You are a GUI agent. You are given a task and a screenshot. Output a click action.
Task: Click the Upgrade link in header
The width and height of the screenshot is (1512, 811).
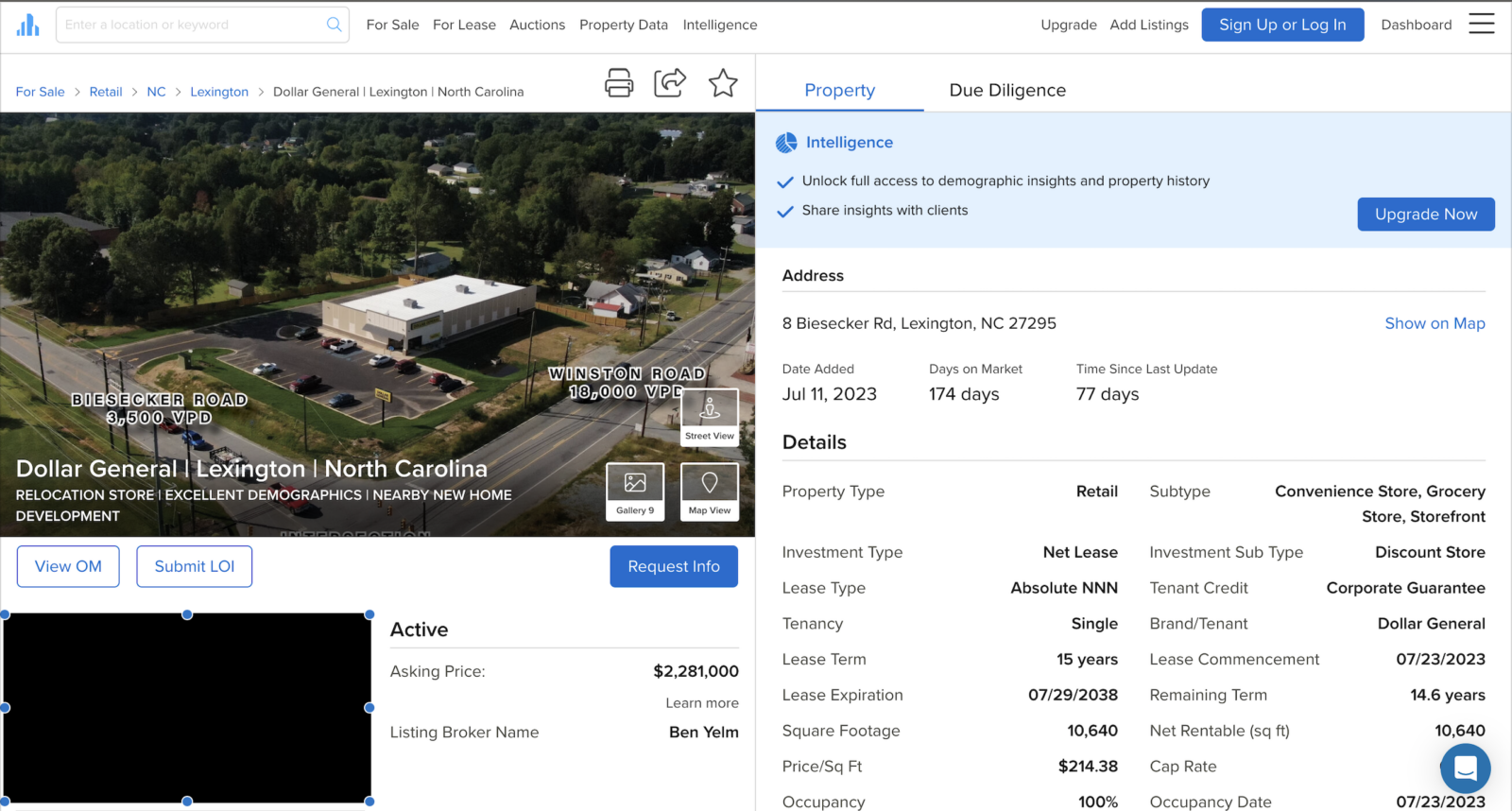tap(1069, 25)
